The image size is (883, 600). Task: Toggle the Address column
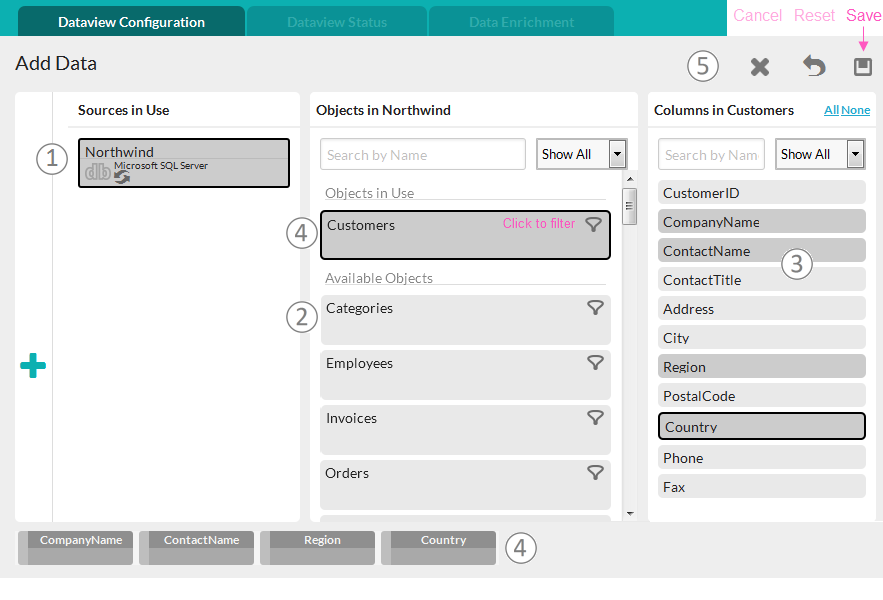(x=761, y=308)
